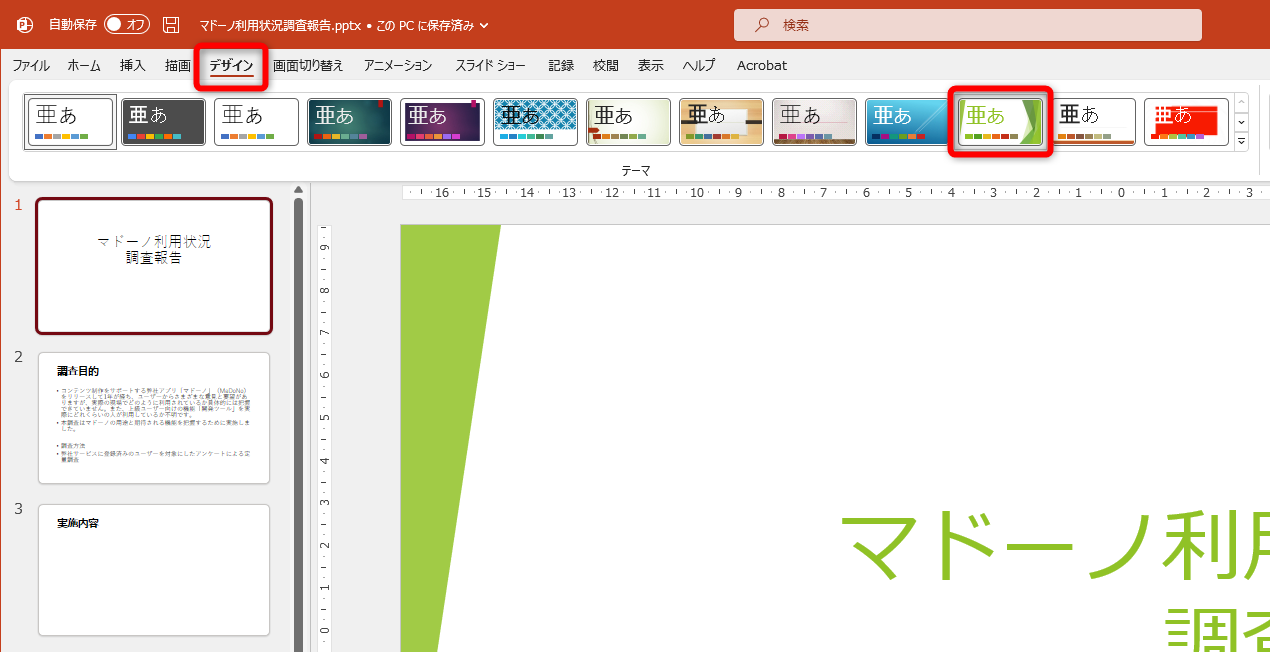Apply the teal Ion theme
The height and width of the screenshot is (652, 1270).
click(349, 121)
